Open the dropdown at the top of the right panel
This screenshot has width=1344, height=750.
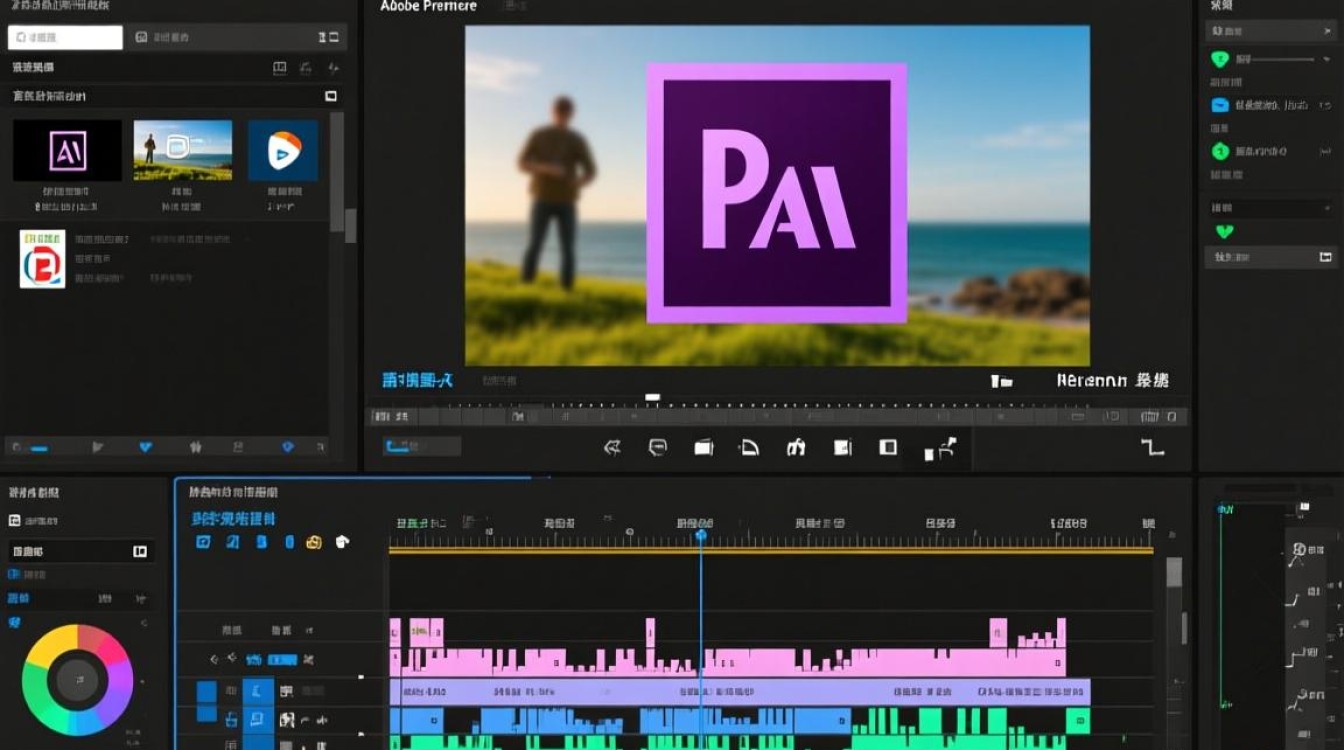(1271, 31)
